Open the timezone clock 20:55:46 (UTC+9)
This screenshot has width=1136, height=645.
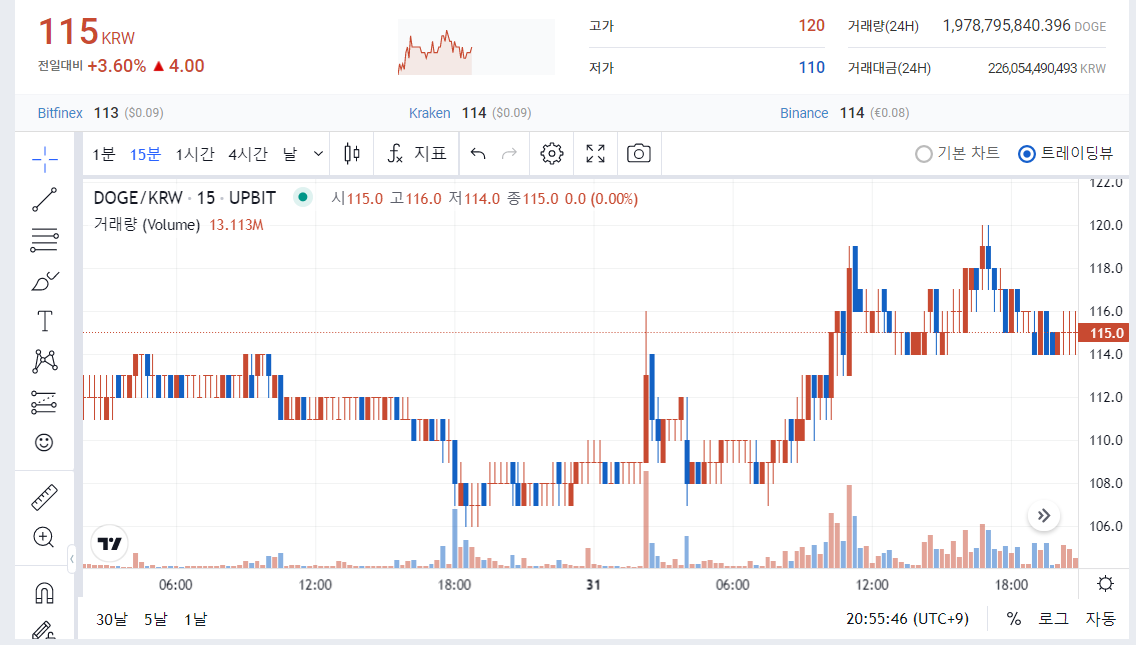point(907,619)
